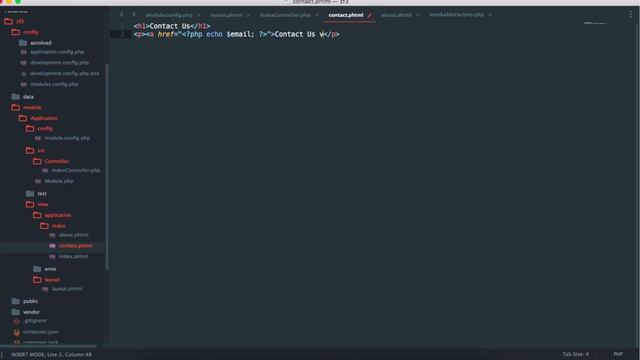Click the public folder icon
Screen dimensions: 640x360
(16, 301)
